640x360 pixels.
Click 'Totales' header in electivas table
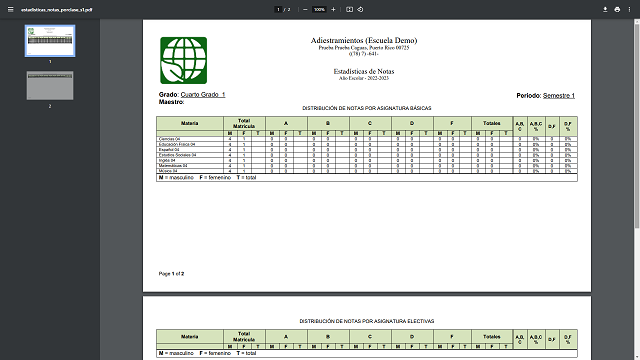pos(491,337)
